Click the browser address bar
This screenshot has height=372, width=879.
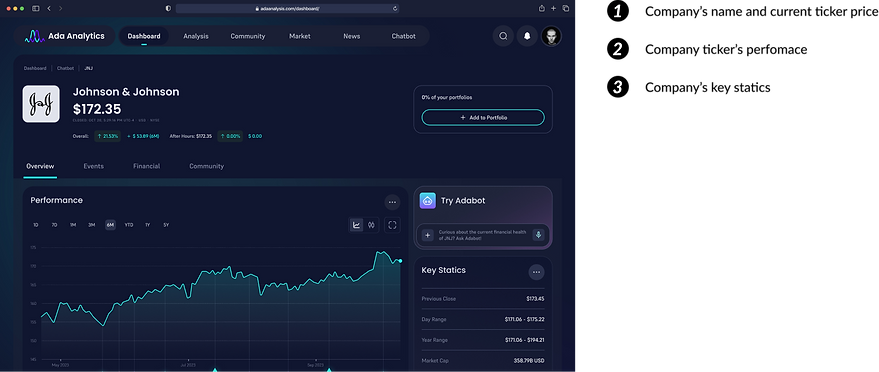(x=288, y=8)
